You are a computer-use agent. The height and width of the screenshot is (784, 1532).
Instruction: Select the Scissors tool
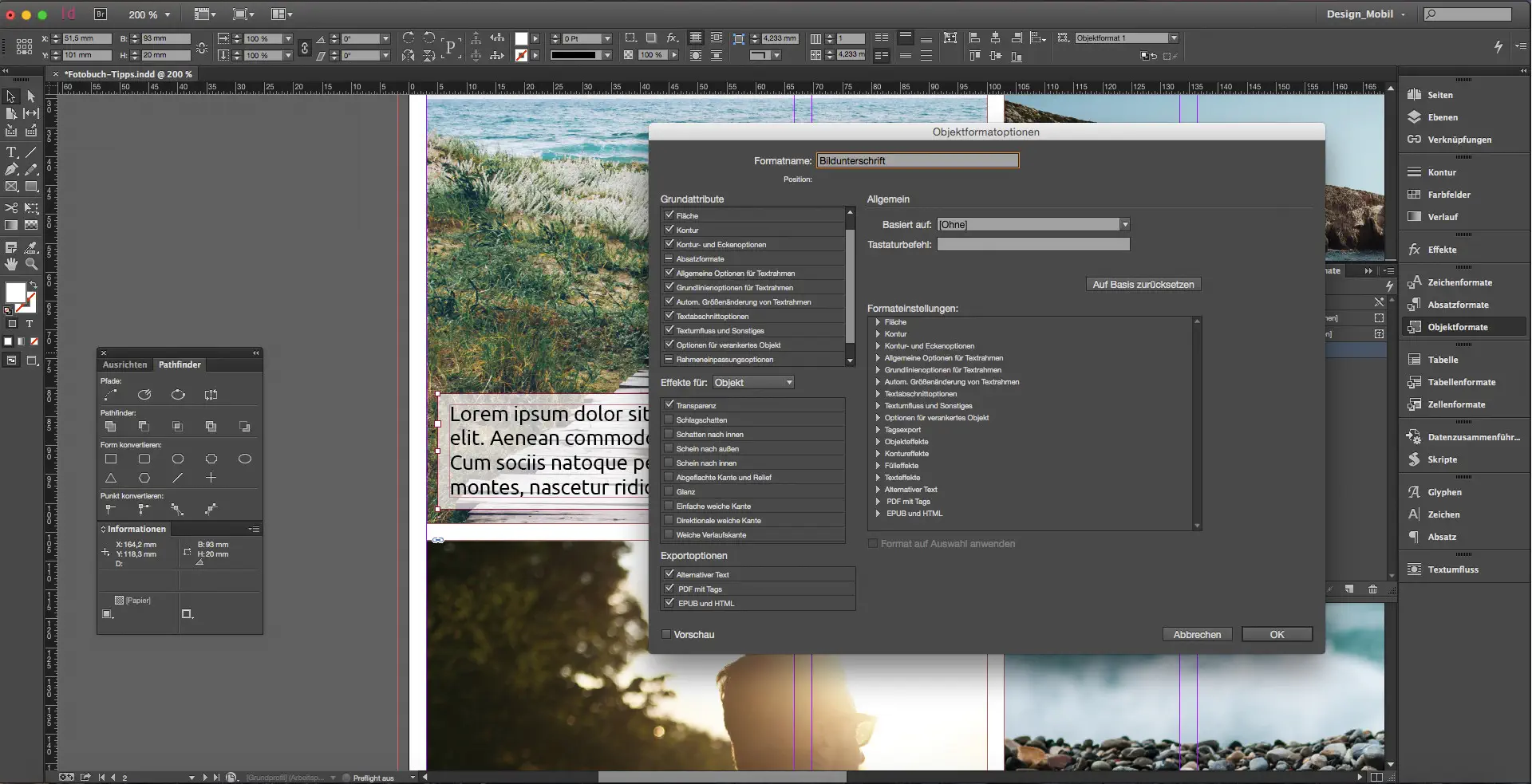11,208
